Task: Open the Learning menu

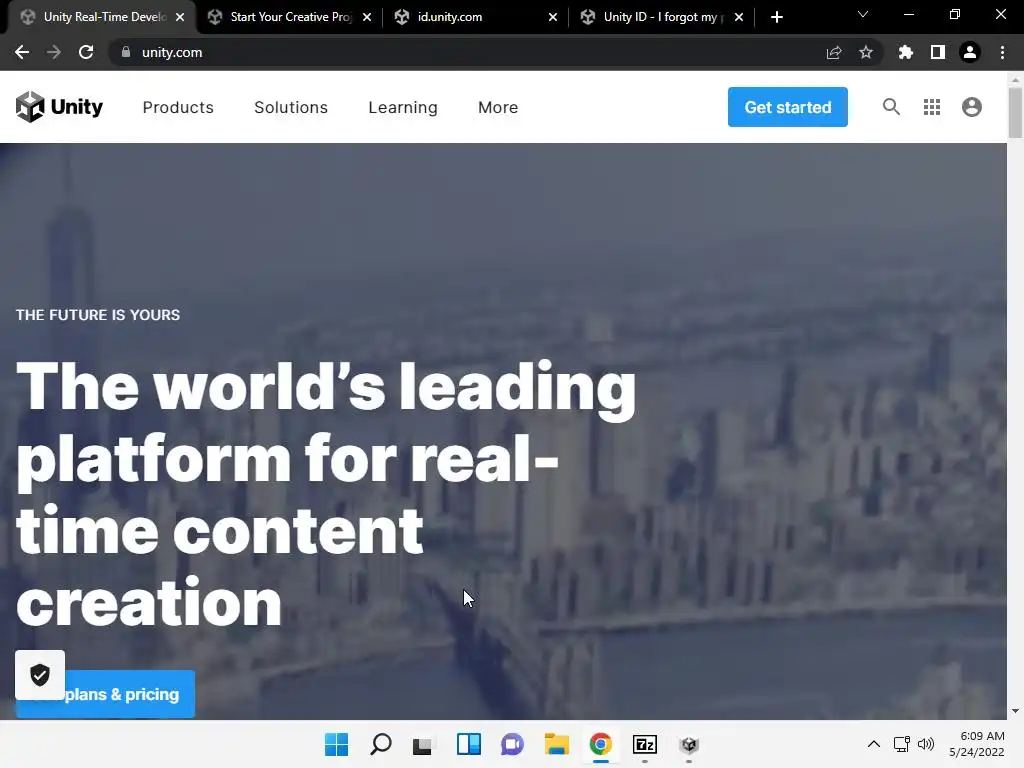Action: (x=403, y=107)
